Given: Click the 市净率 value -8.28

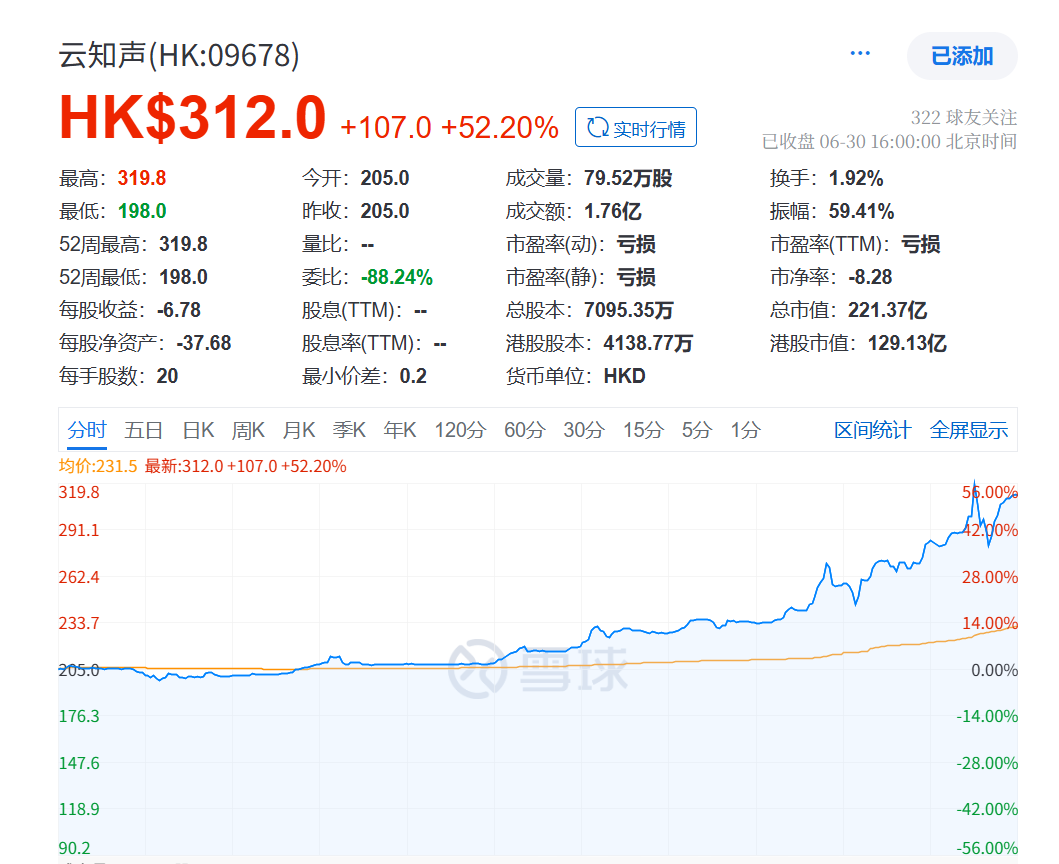Looking at the screenshot, I should click(870, 278).
